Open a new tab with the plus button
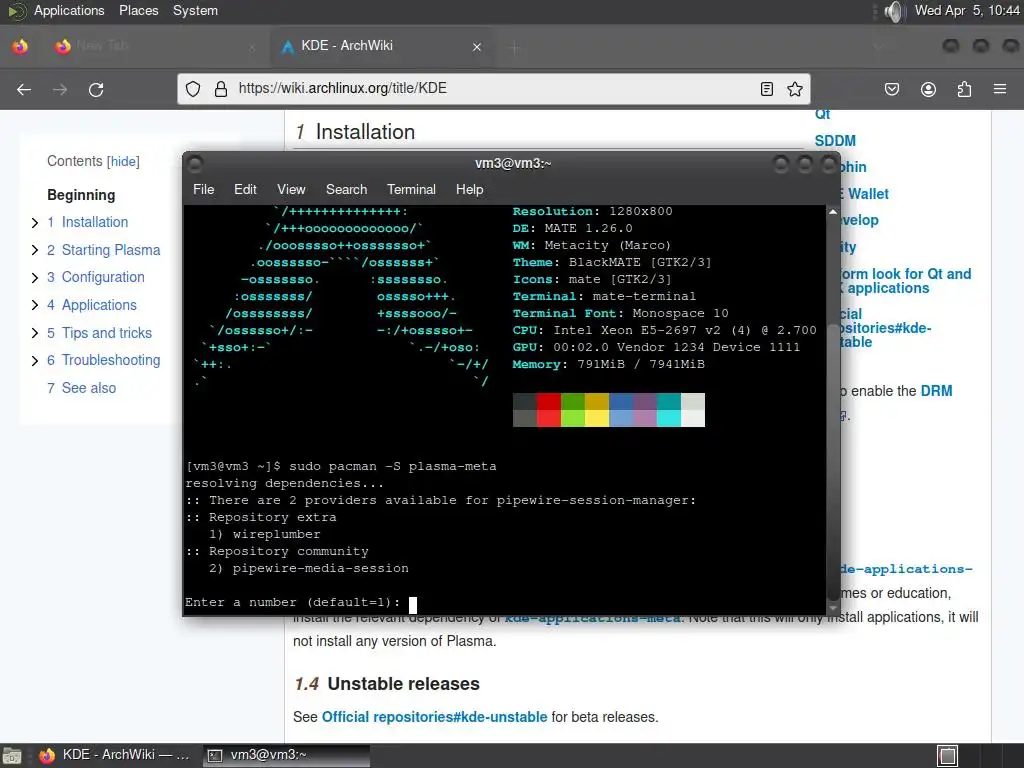 point(515,47)
